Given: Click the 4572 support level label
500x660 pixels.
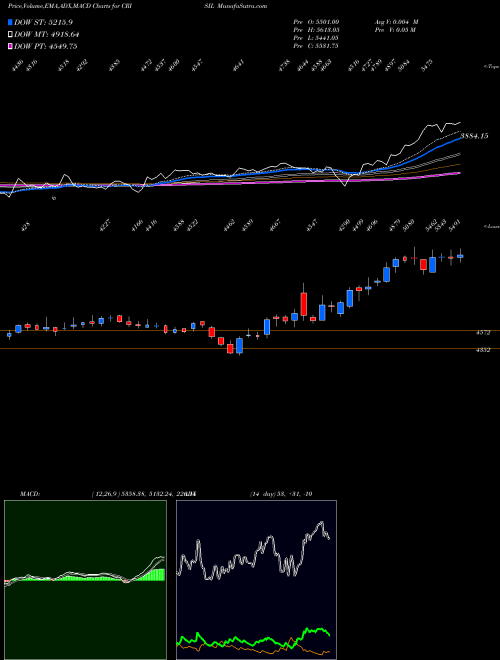Looking at the screenshot, I should pyautogui.click(x=483, y=333).
